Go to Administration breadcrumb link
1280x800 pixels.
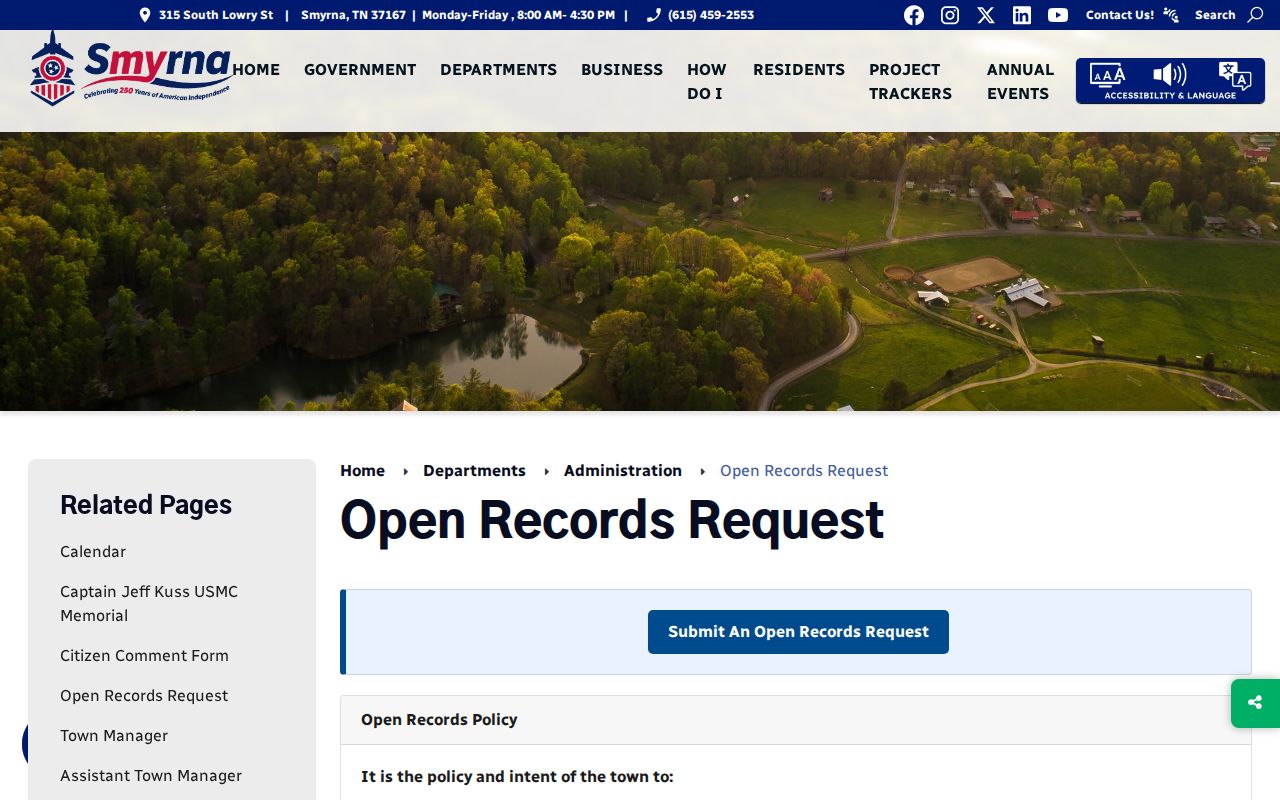click(623, 471)
